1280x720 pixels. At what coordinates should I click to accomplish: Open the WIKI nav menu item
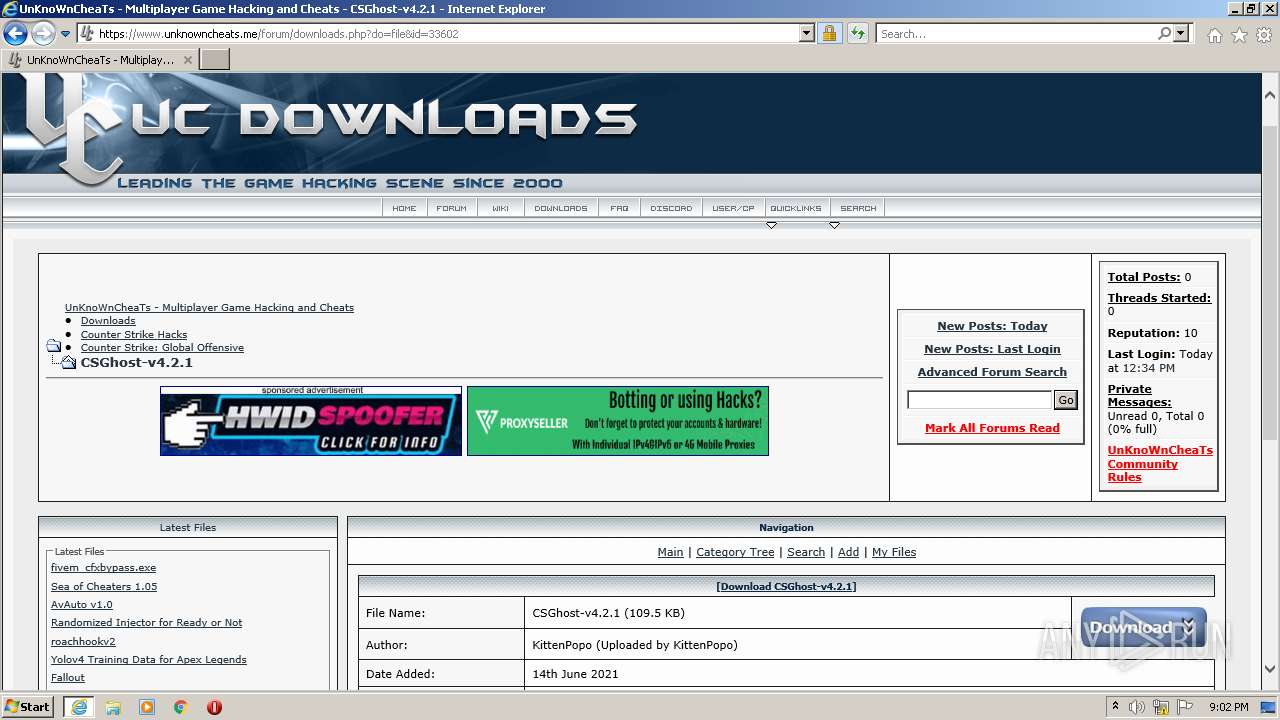(500, 208)
